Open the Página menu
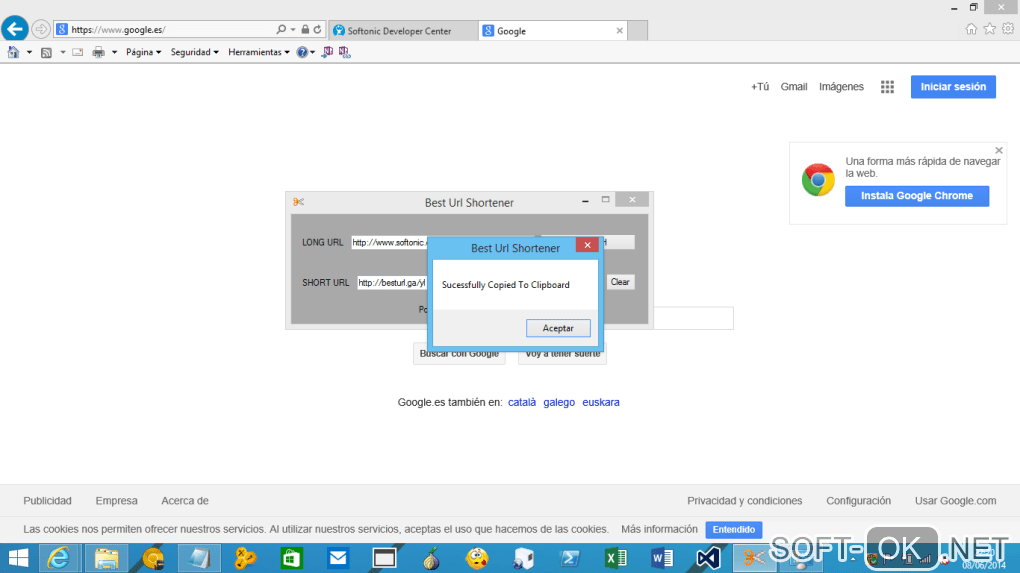This screenshot has width=1020, height=573. pyautogui.click(x=143, y=52)
